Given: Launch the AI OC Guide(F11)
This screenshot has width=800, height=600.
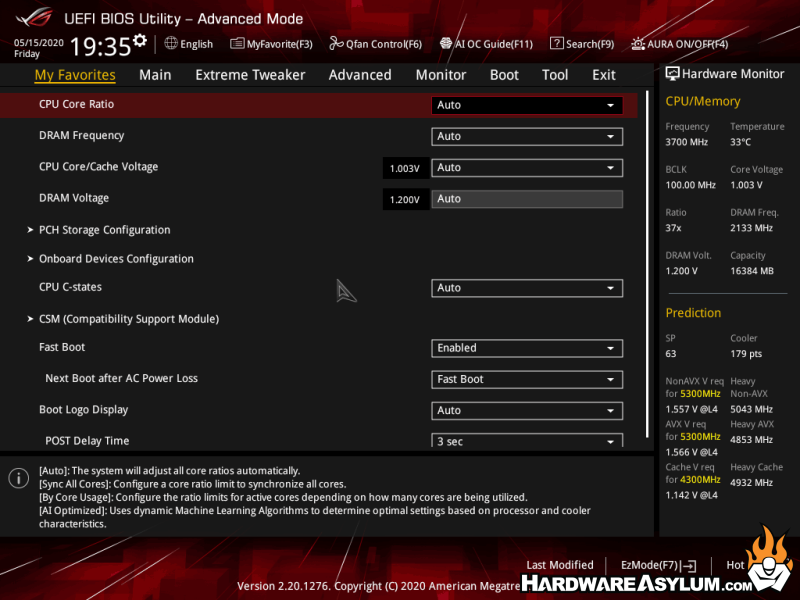Looking at the screenshot, I should tap(487, 44).
